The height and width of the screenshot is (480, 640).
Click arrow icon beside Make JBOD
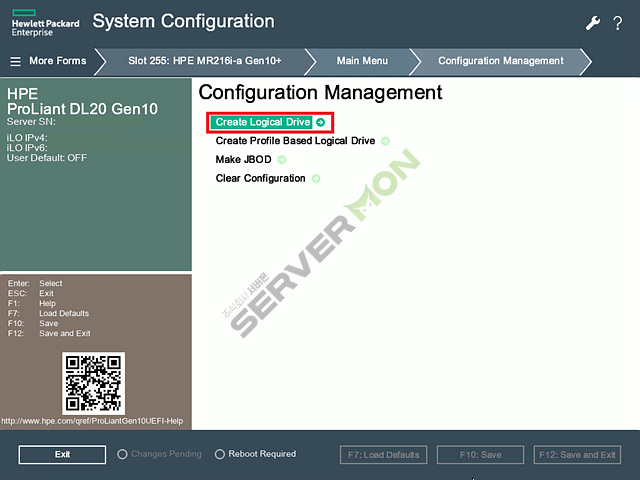[282, 160]
